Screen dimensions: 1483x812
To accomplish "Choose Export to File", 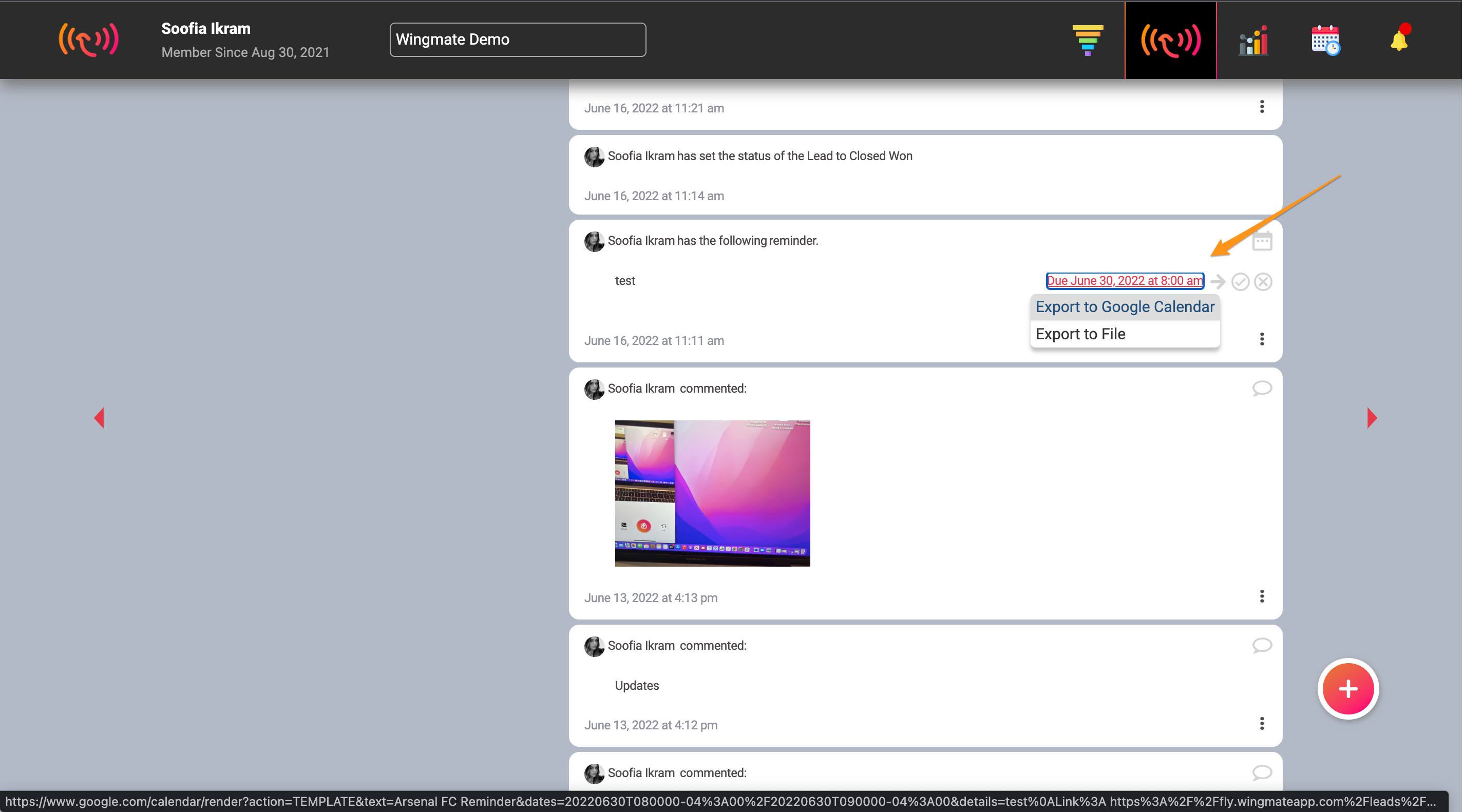I will (1125, 334).
